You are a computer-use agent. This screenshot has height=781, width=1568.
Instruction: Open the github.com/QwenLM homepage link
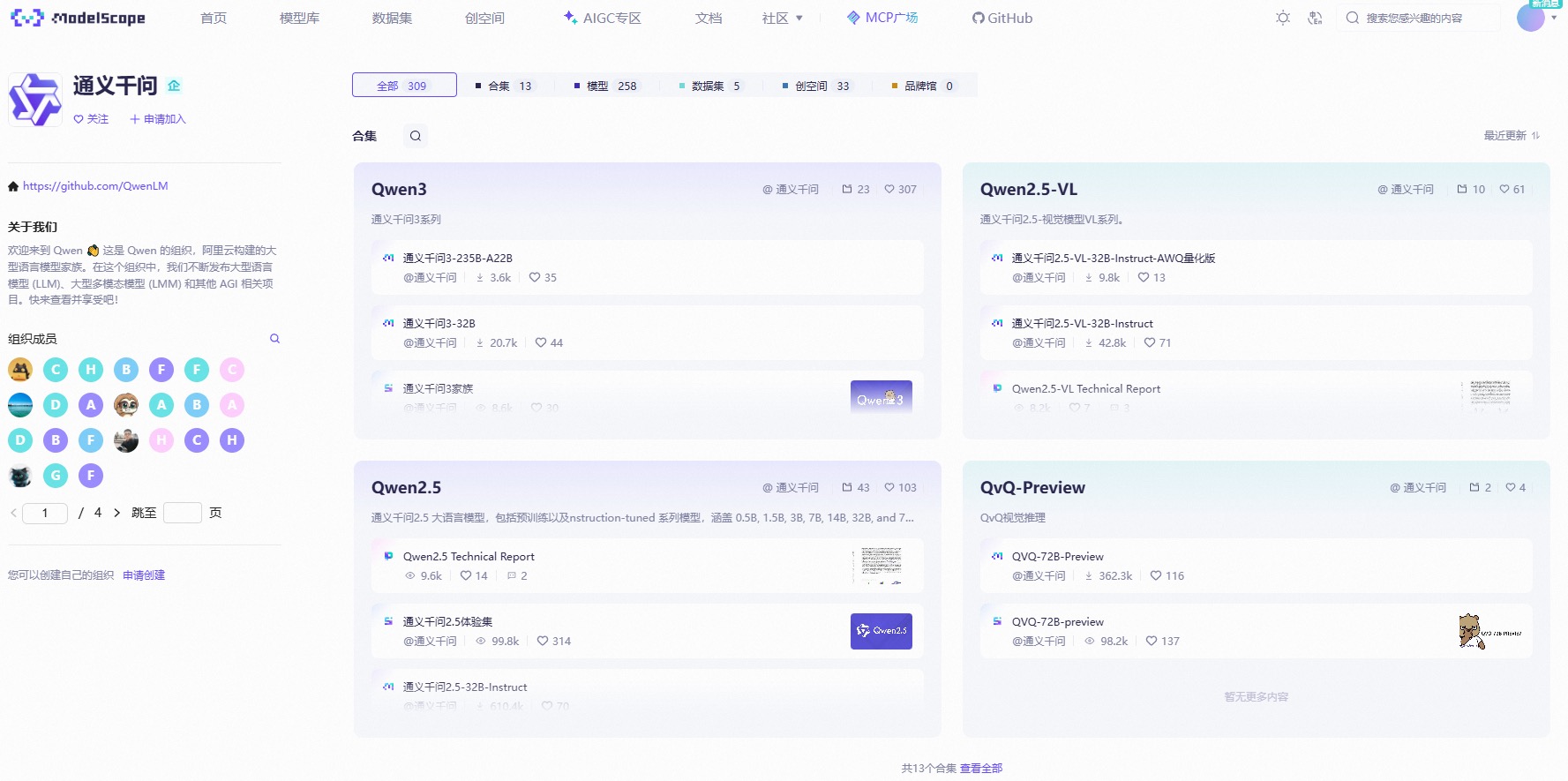[x=95, y=186]
